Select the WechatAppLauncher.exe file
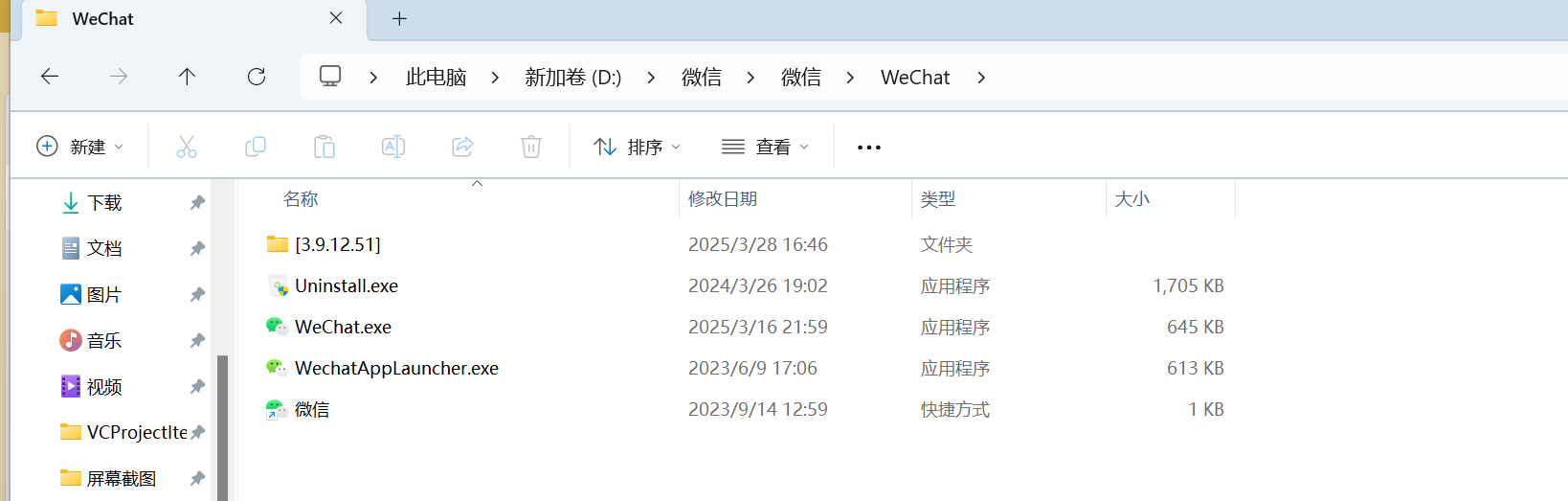Image resolution: width=1568 pixels, height=501 pixels. (396, 368)
